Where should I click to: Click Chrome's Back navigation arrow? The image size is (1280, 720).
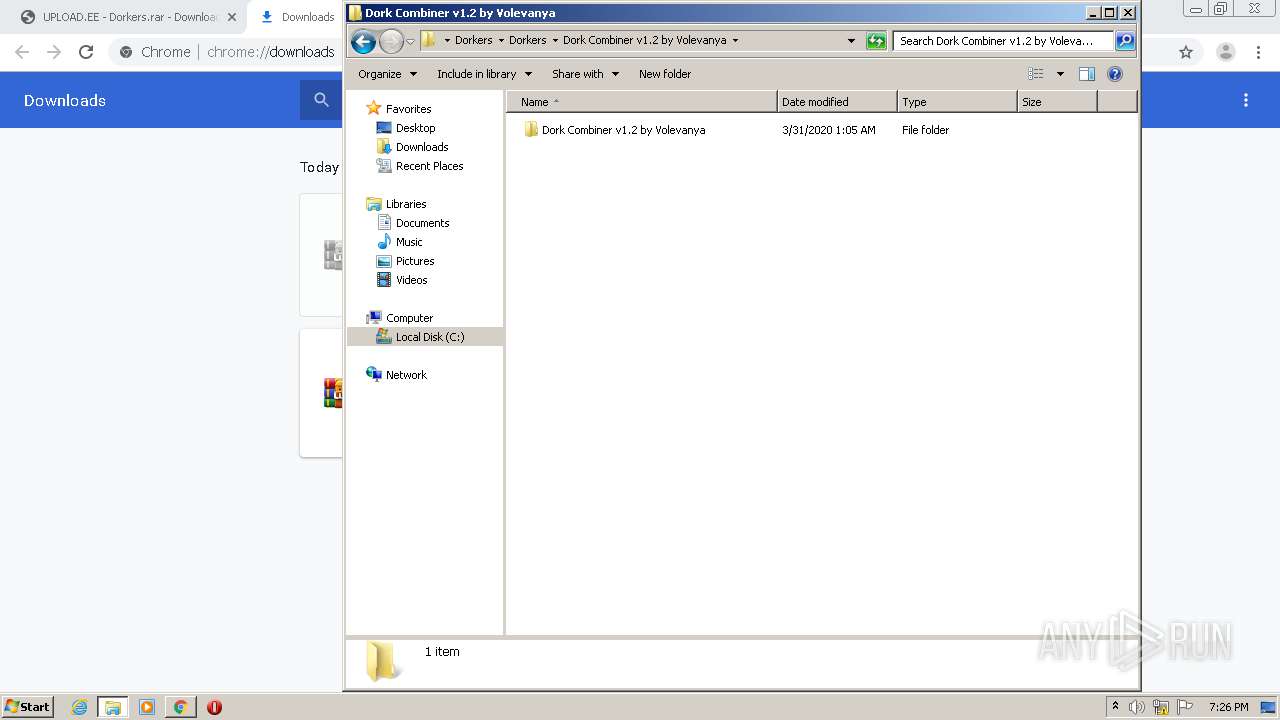pos(22,52)
